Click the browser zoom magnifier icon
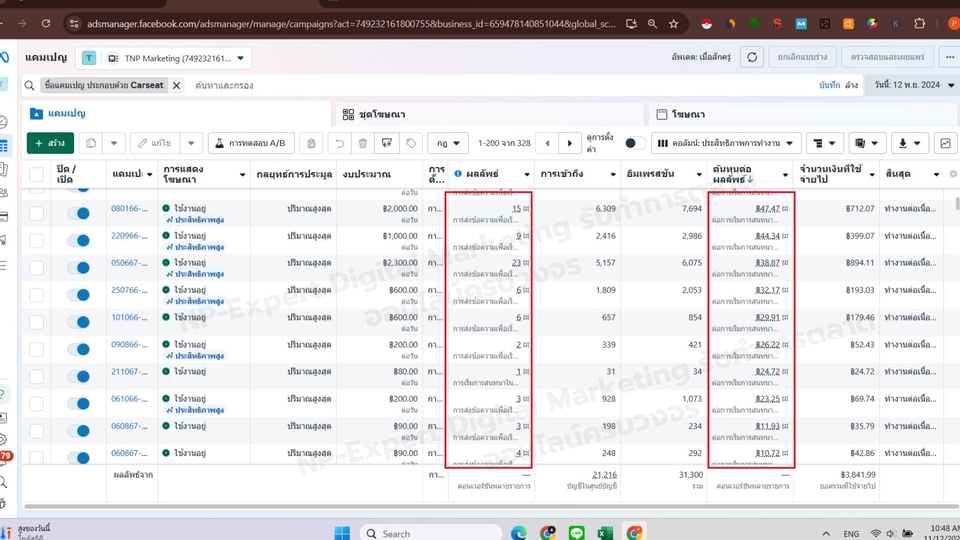The image size is (960, 540). point(652,24)
